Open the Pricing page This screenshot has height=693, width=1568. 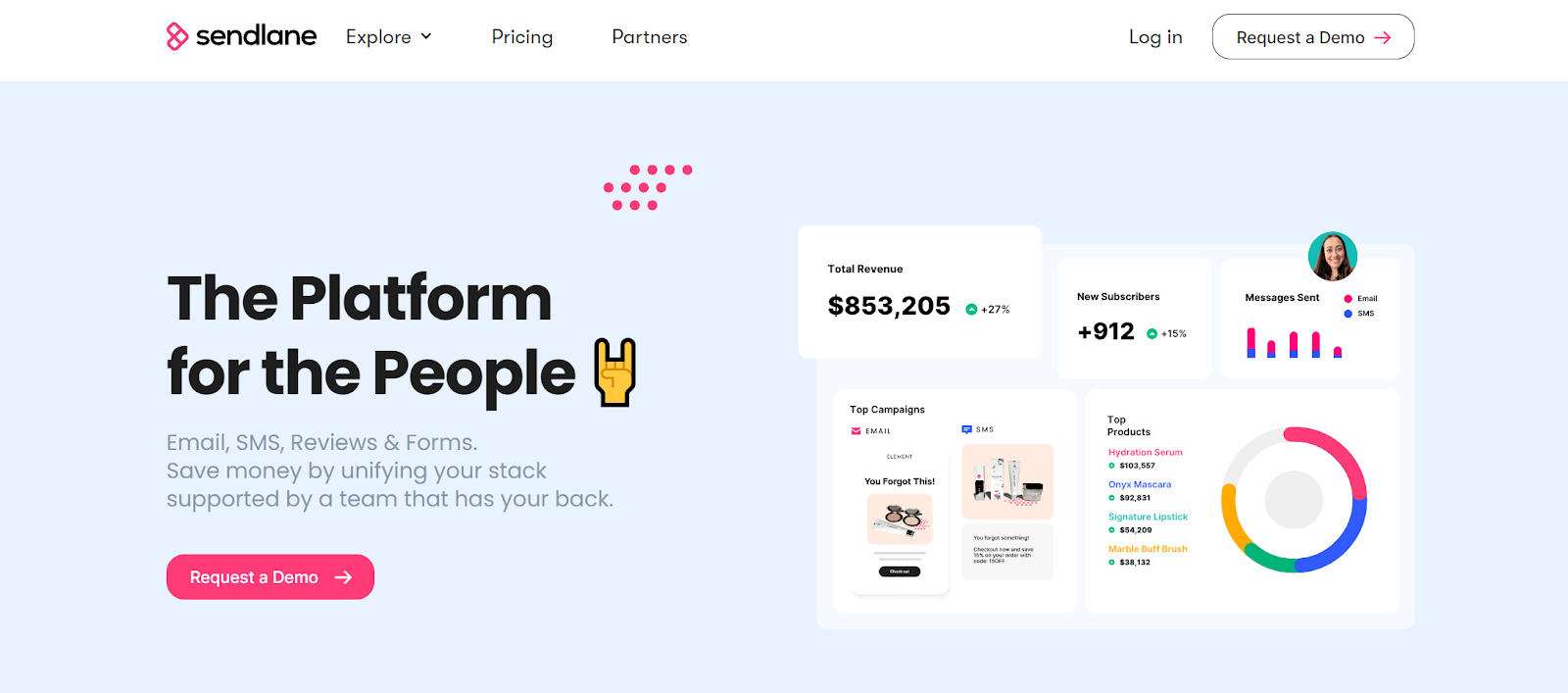521,37
